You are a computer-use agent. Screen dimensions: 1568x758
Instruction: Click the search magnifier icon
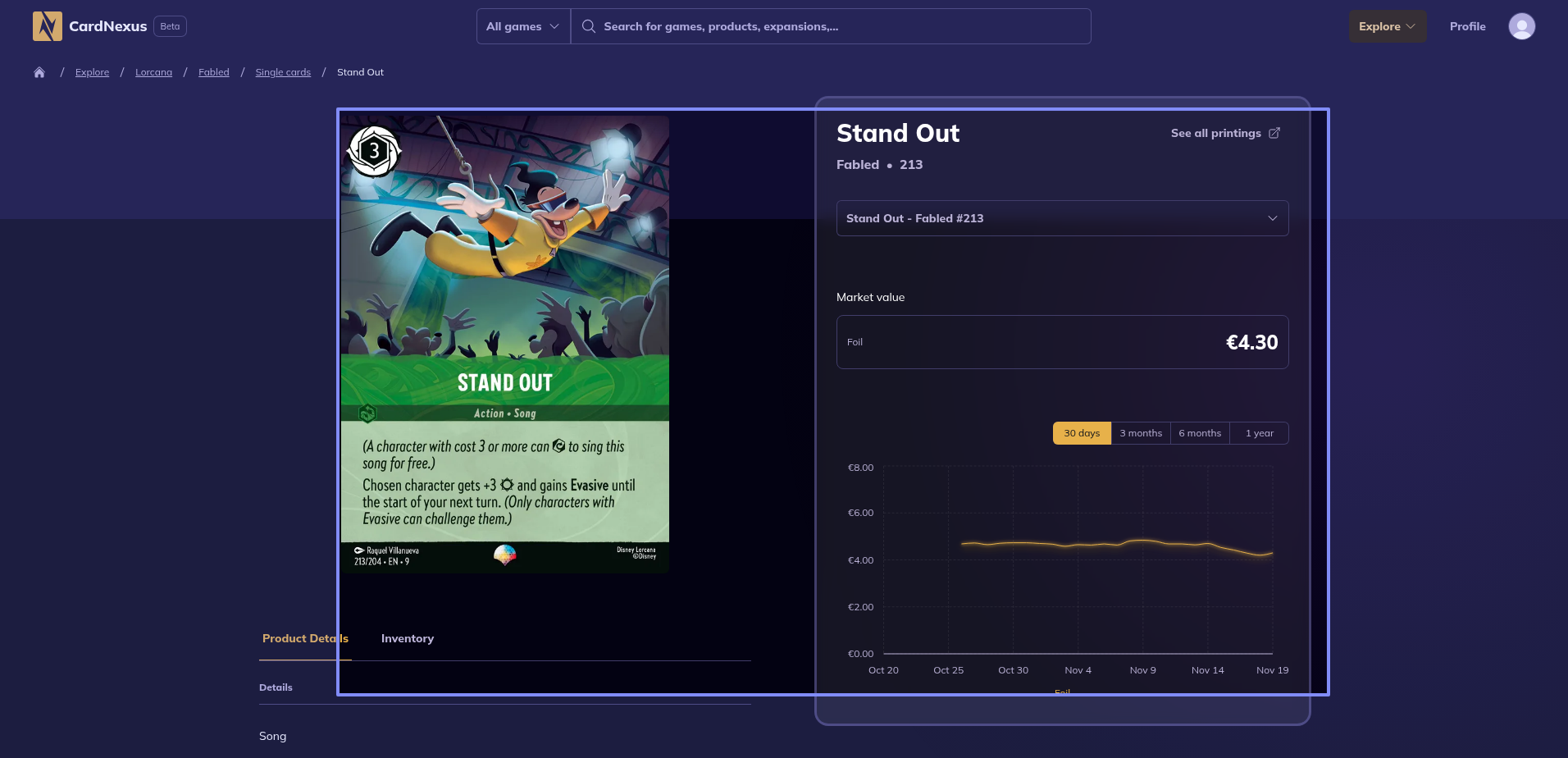588,26
